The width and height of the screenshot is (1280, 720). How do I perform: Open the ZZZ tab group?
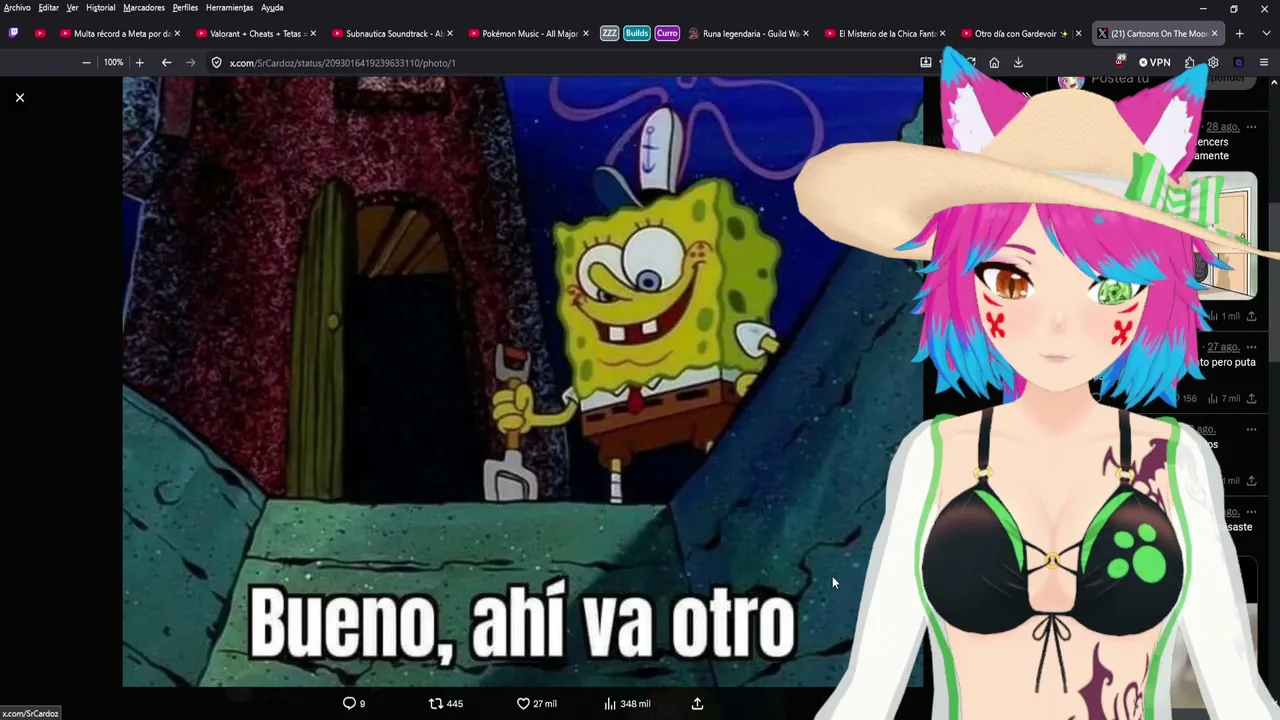(609, 33)
